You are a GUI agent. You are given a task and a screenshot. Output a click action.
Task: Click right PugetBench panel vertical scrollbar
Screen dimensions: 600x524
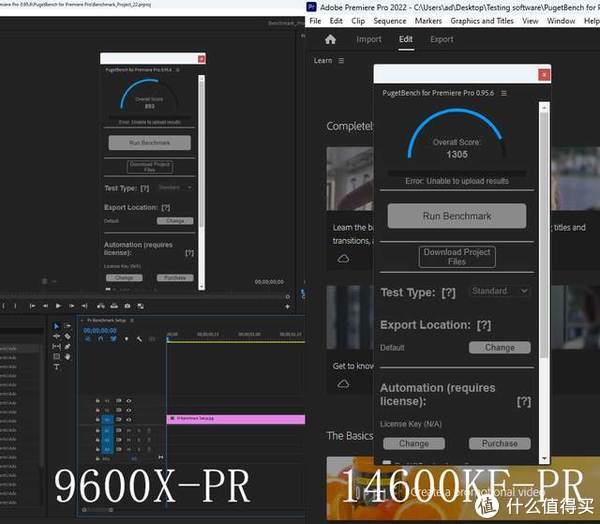pos(544,235)
